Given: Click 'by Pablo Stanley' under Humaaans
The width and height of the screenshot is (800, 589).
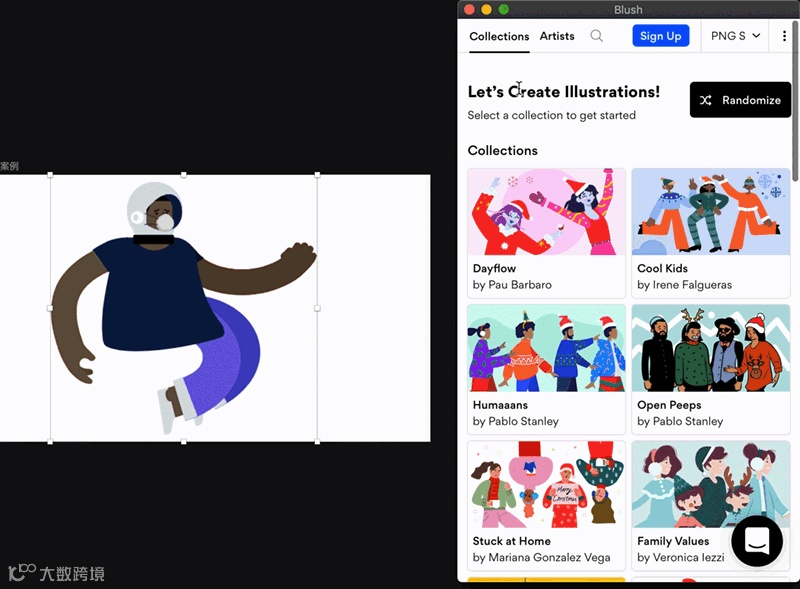Looking at the screenshot, I should point(515,422).
